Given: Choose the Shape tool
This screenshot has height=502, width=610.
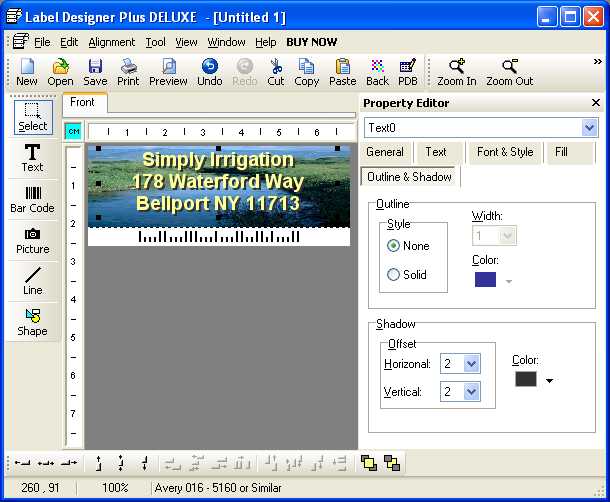Looking at the screenshot, I should click(x=32, y=322).
